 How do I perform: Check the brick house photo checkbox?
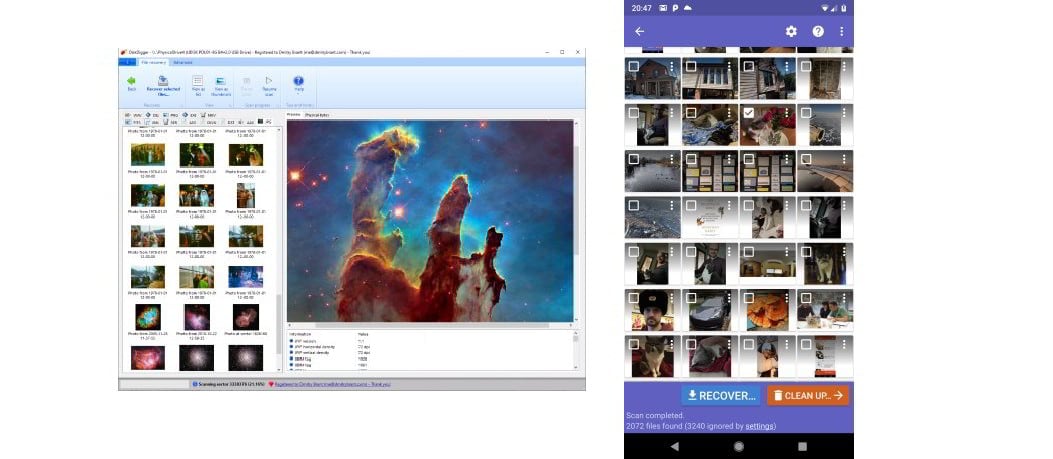(x=634, y=66)
